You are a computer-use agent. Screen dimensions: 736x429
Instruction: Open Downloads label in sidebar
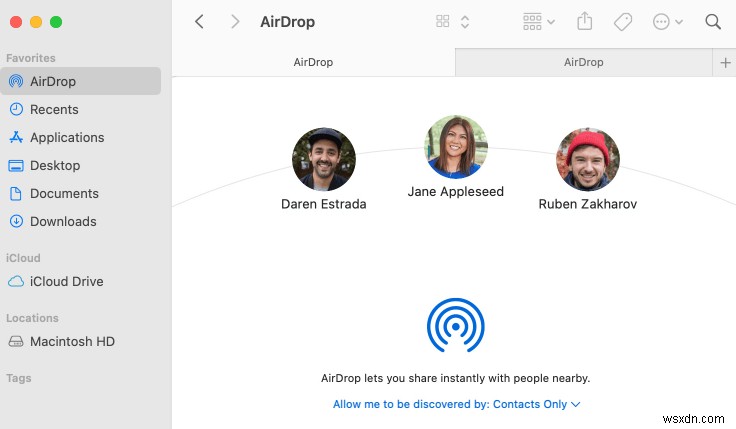click(63, 222)
